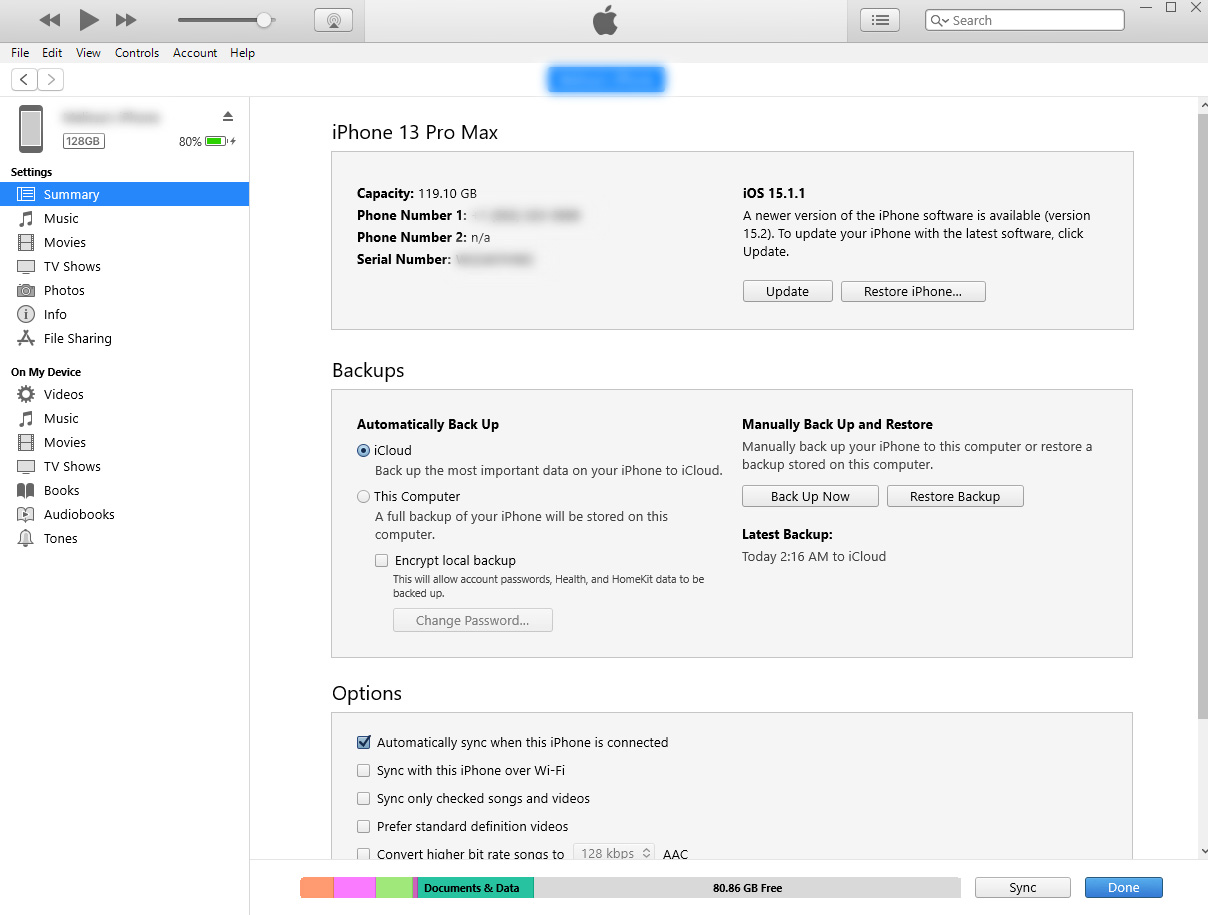Image resolution: width=1208 pixels, height=915 pixels.
Task: Click the Update button
Action: coord(788,292)
